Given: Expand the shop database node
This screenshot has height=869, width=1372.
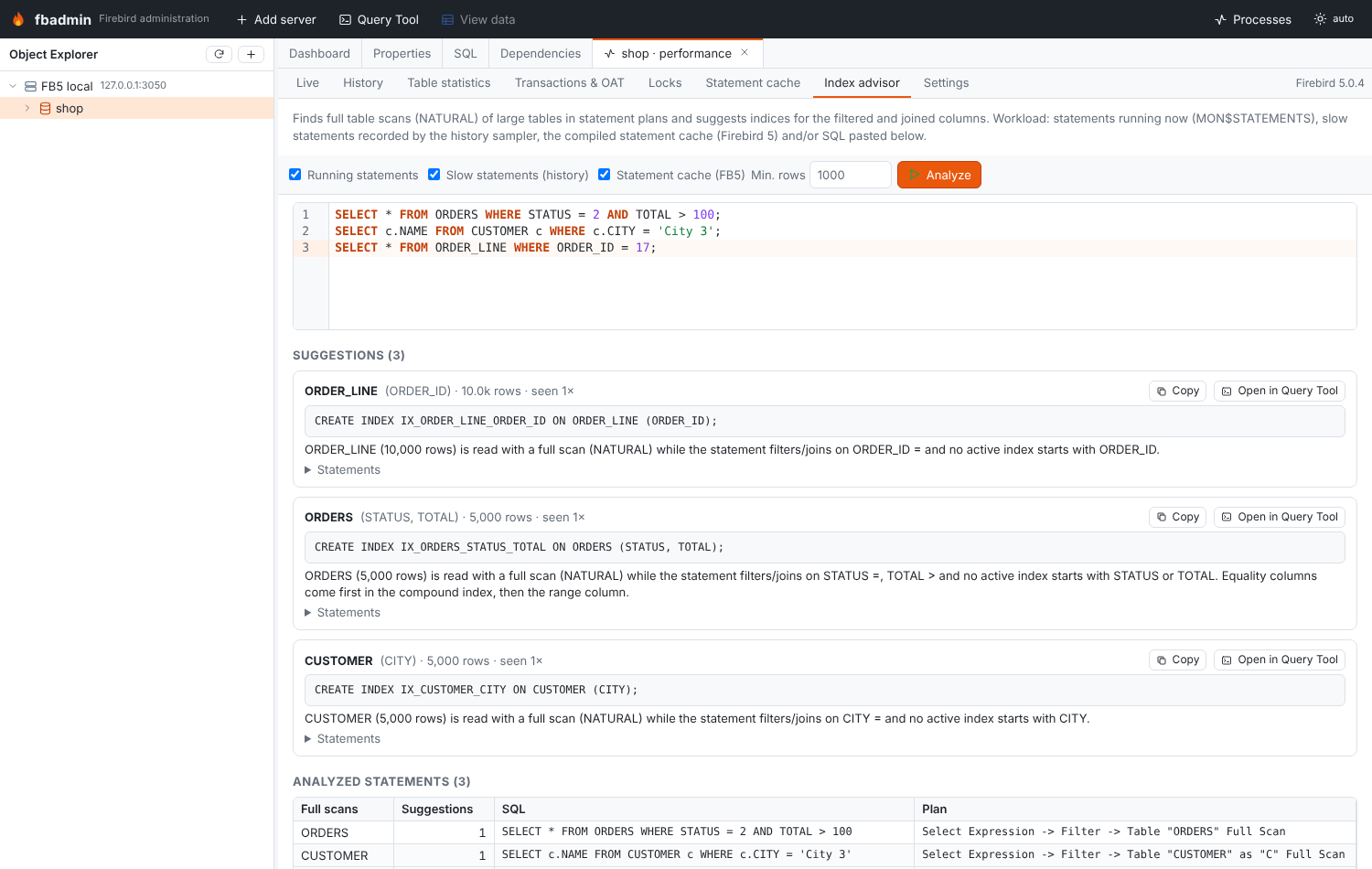Looking at the screenshot, I should (x=27, y=108).
